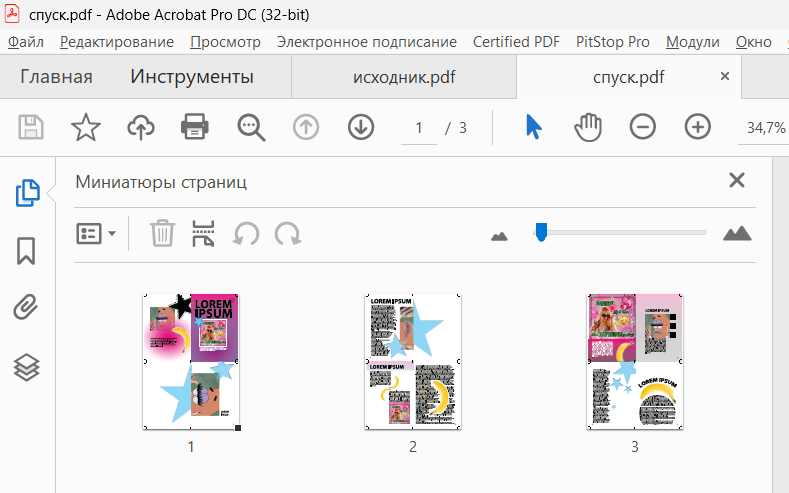This screenshot has height=493, width=789.
Task: Click the Миниатюры страниц panel title
Action: 161,182
